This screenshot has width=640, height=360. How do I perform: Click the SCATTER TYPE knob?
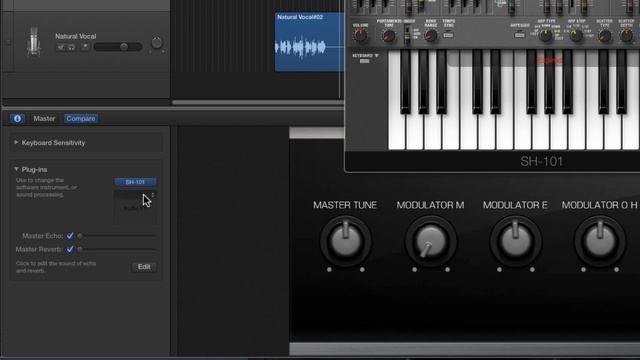(604, 36)
